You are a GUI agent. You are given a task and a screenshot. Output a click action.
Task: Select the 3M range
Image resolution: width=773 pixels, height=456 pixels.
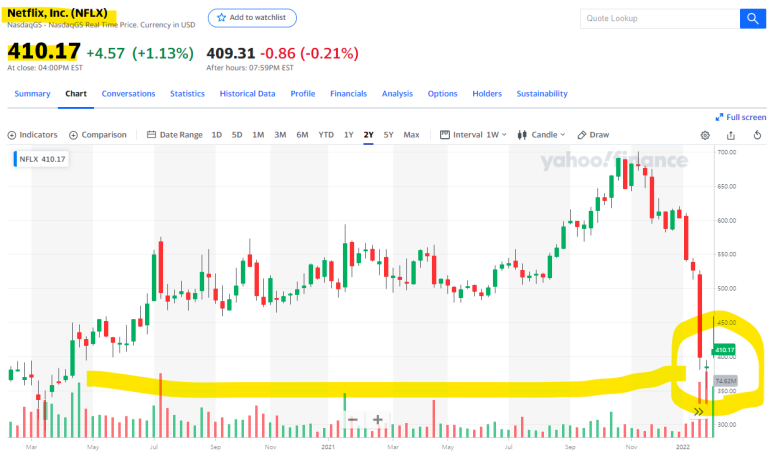[280, 135]
